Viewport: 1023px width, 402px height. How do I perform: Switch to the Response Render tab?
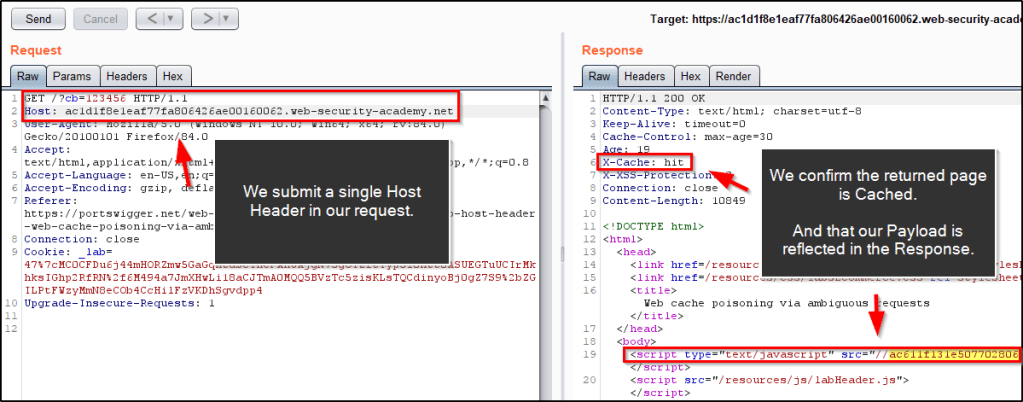tap(733, 76)
